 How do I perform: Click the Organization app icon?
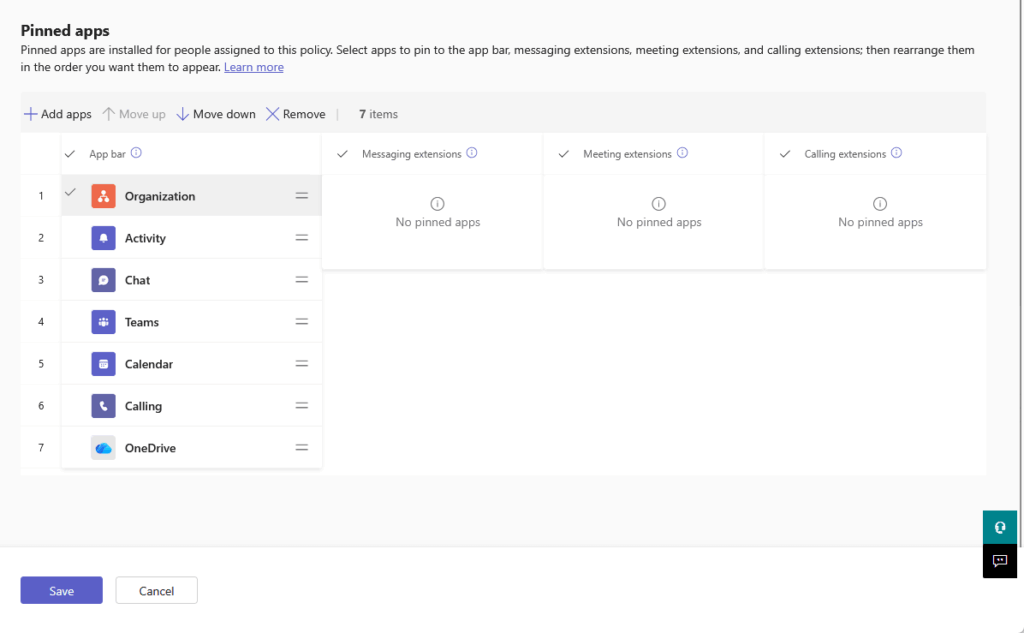[x=103, y=196]
